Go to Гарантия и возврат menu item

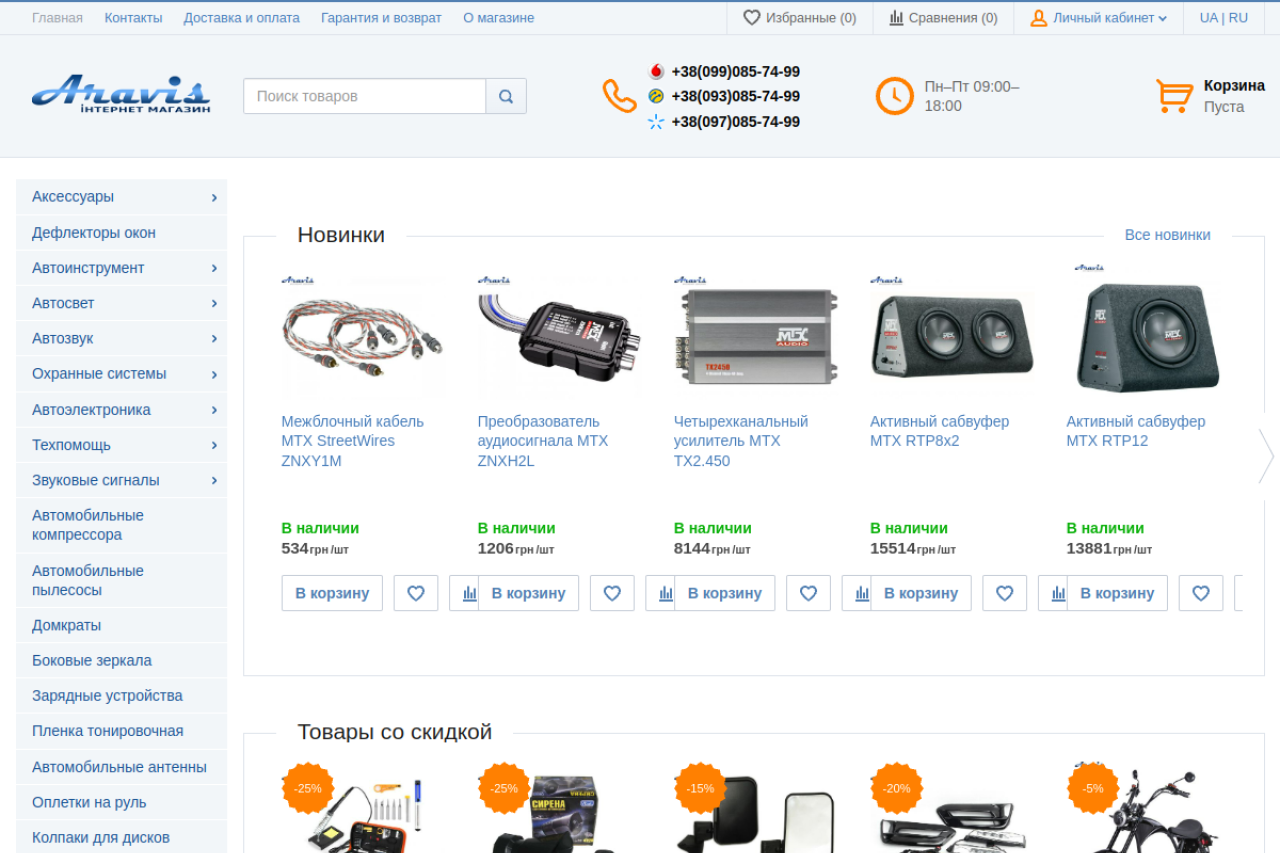coord(381,18)
